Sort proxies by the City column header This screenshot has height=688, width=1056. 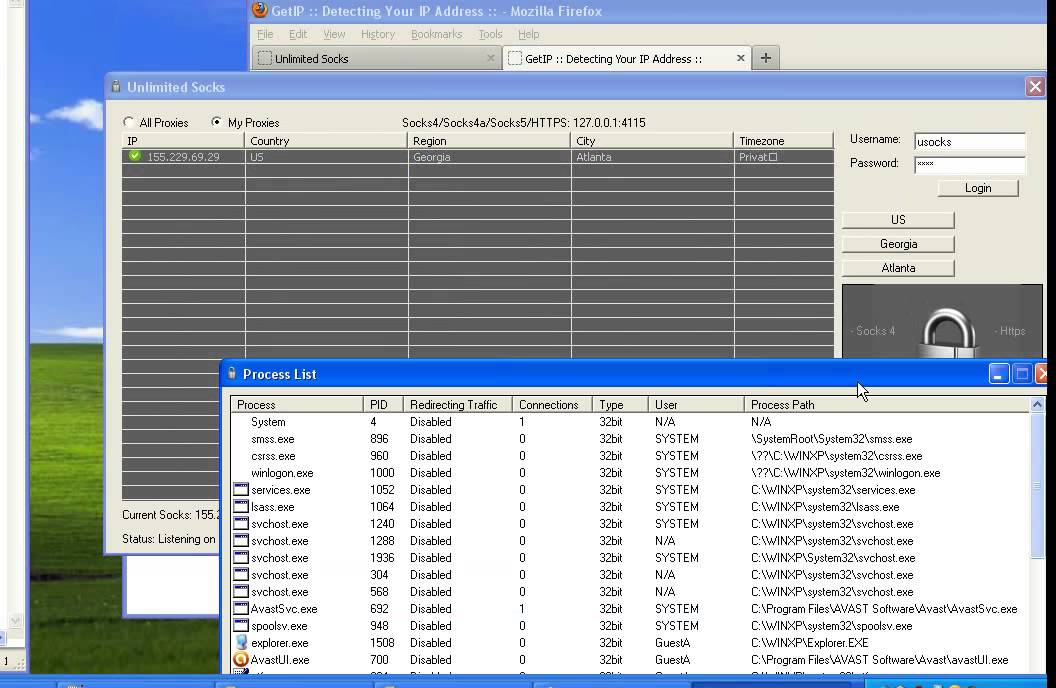click(652, 141)
